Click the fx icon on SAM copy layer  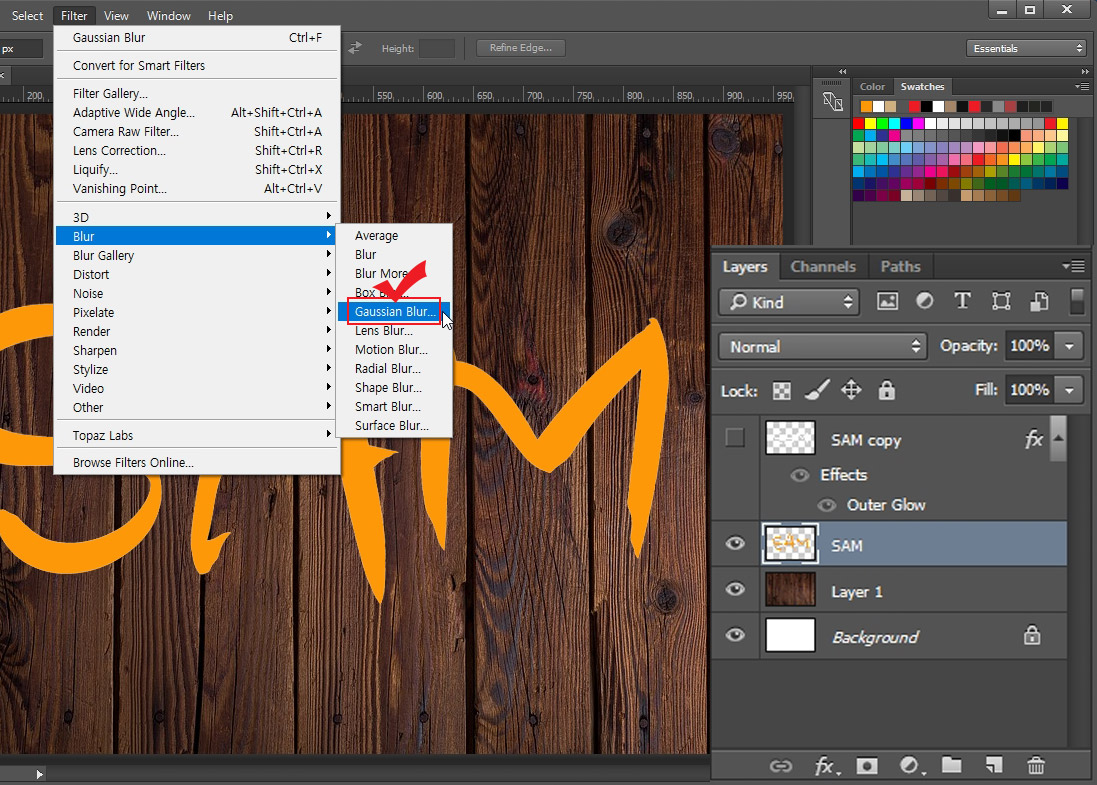[x=1033, y=439]
